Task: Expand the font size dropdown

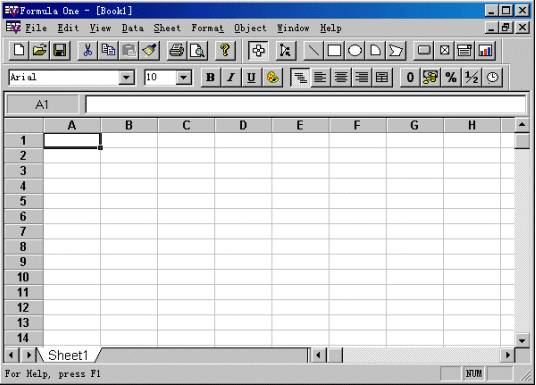Action: (184, 77)
